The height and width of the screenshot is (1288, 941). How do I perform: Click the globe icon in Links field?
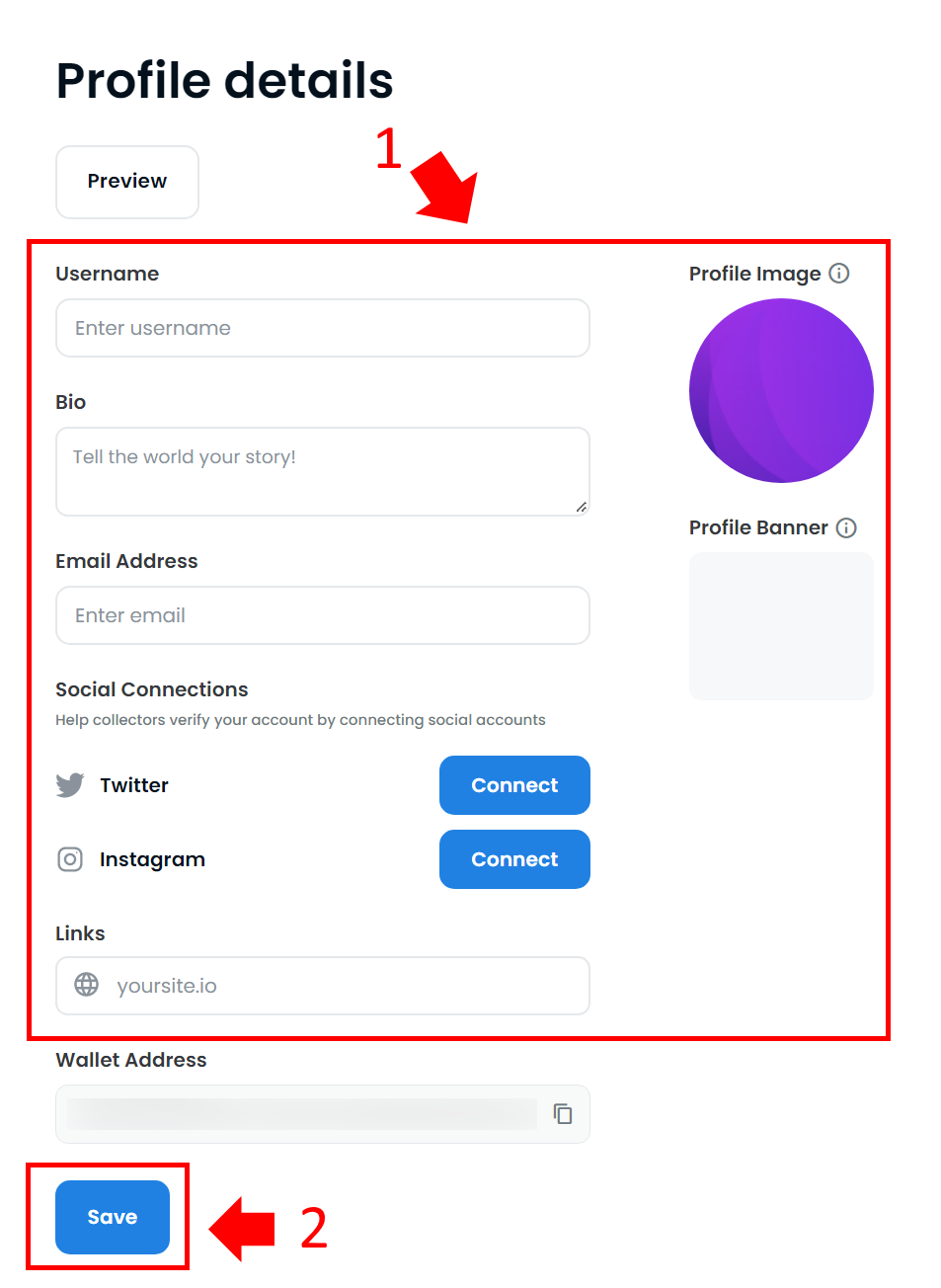87,985
